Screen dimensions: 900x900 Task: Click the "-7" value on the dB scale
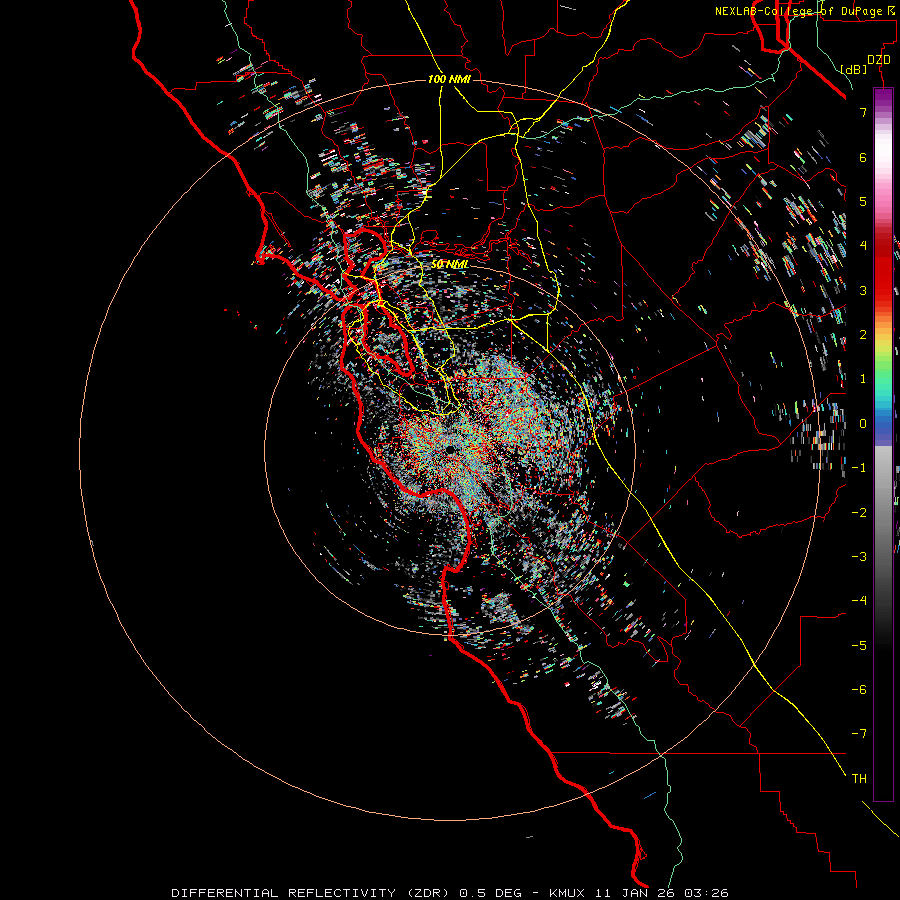click(x=859, y=734)
